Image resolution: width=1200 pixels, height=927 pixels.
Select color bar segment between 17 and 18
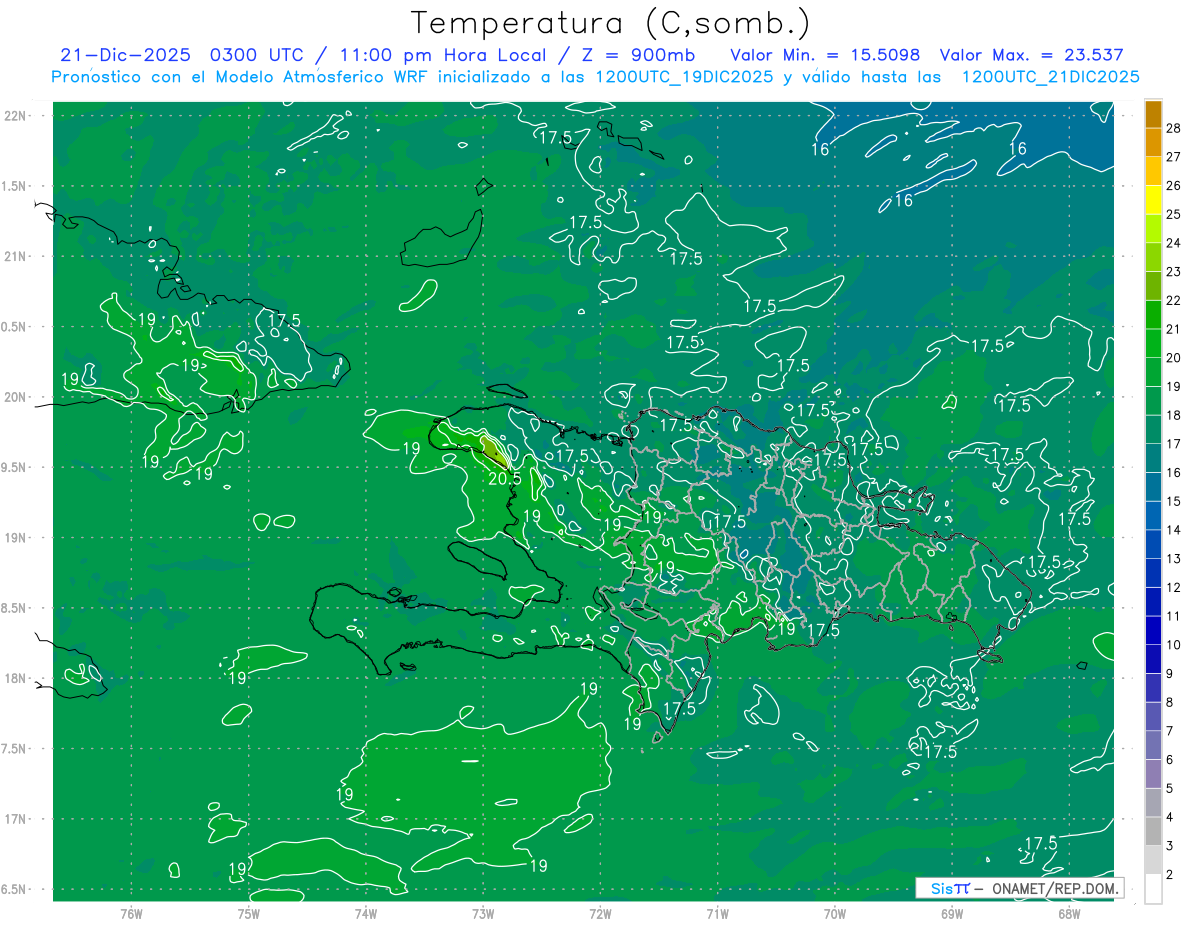(1153, 430)
